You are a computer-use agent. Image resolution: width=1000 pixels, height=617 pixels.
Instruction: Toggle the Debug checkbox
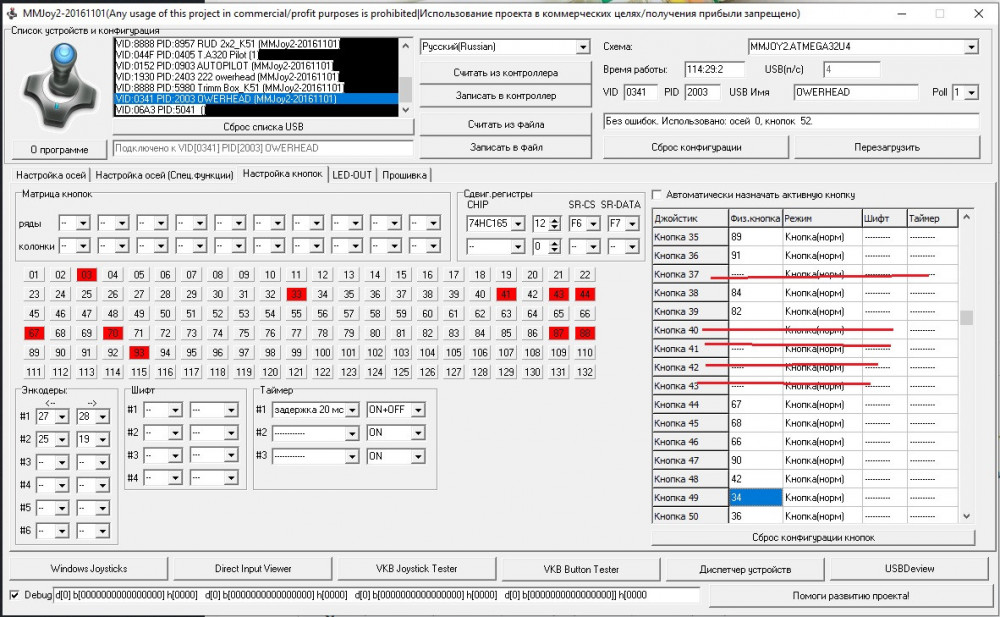point(14,595)
